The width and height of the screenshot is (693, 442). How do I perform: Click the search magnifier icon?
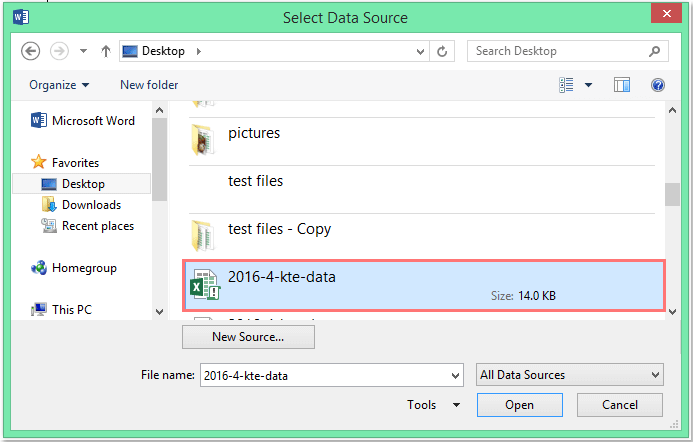point(655,51)
